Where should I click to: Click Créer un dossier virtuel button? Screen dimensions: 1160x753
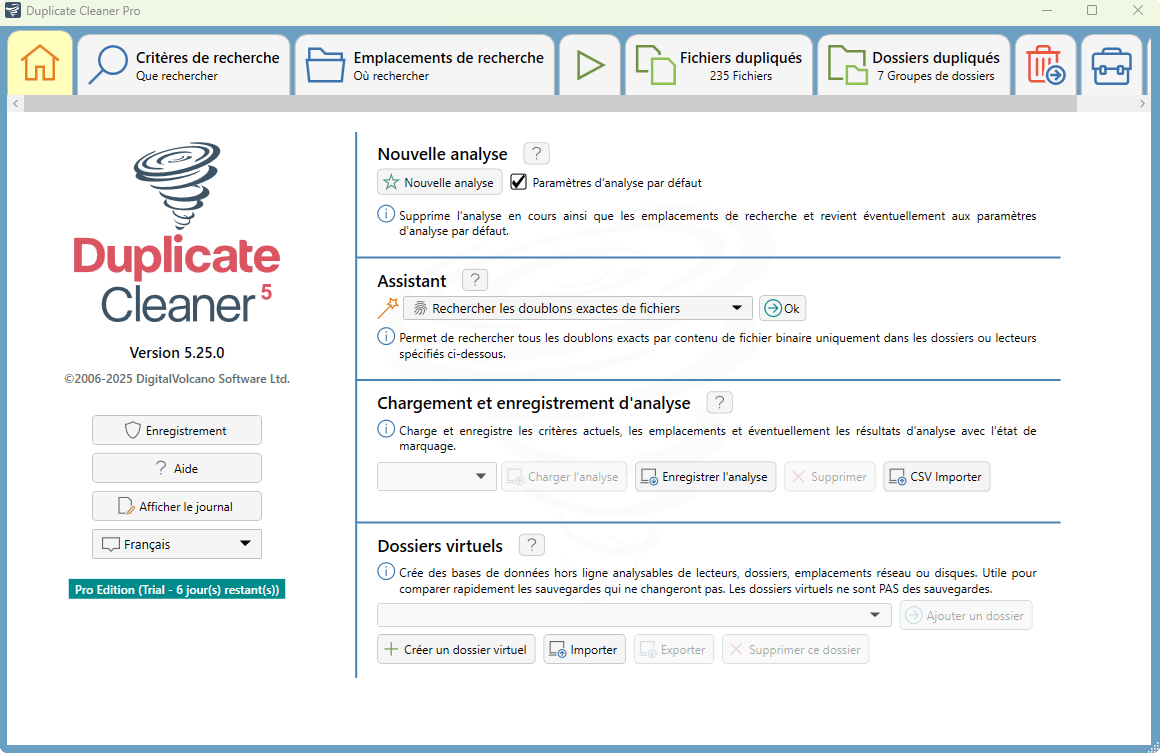[x=456, y=649]
